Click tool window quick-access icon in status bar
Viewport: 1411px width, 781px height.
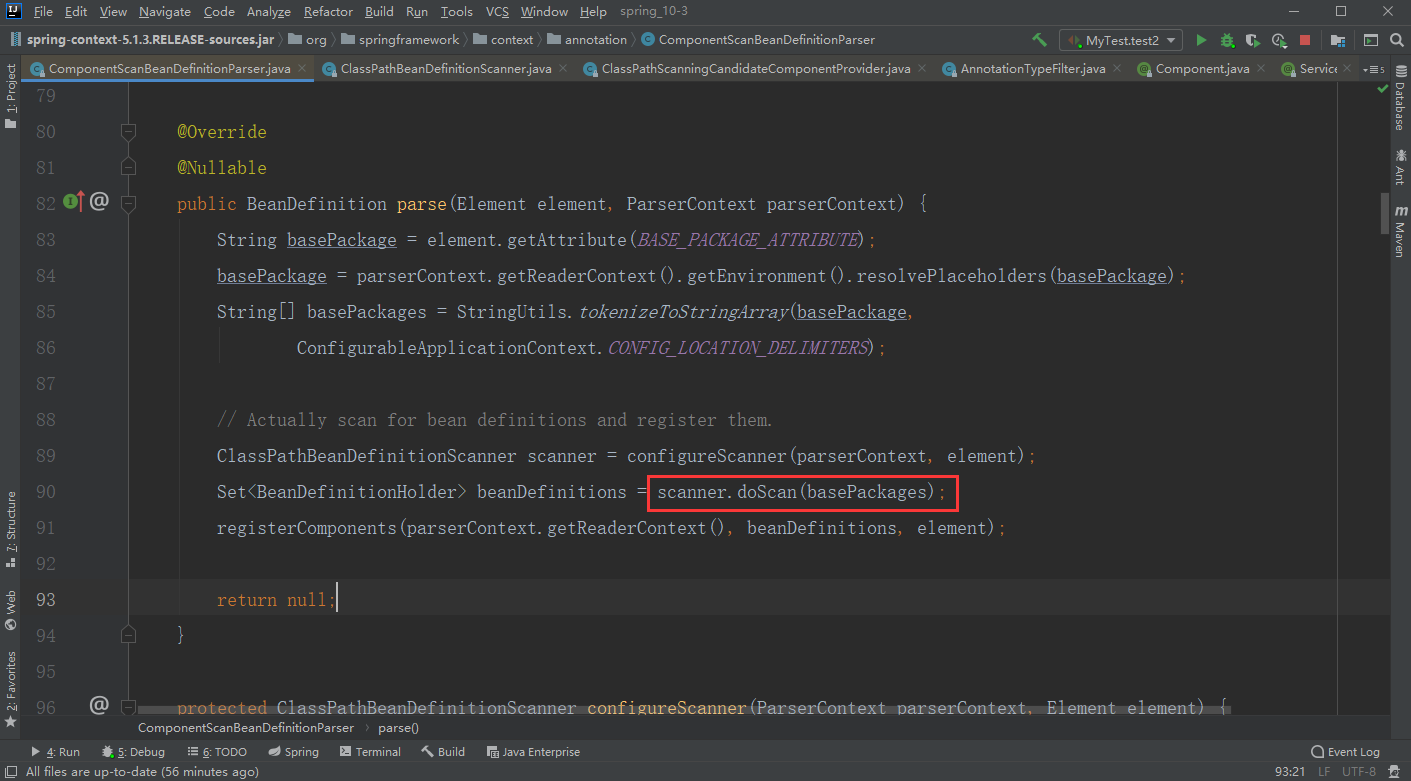pyautogui.click(x=10, y=771)
